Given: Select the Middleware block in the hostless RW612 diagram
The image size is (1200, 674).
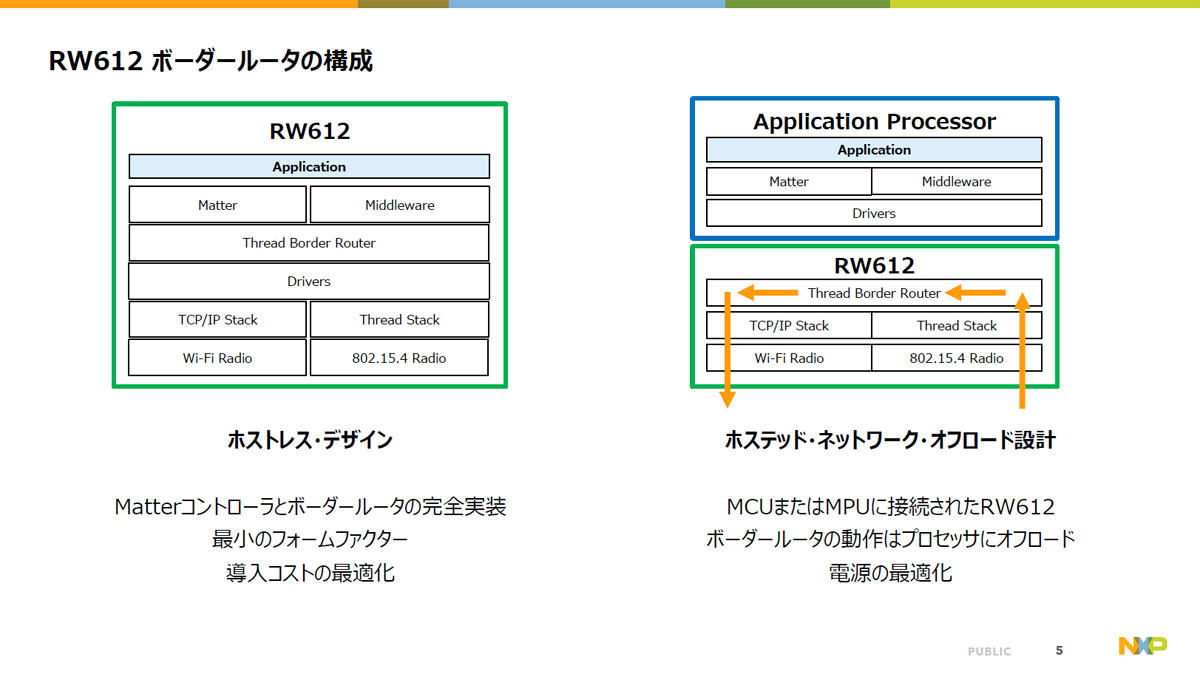Looking at the screenshot, I should [x=400, y=205].
